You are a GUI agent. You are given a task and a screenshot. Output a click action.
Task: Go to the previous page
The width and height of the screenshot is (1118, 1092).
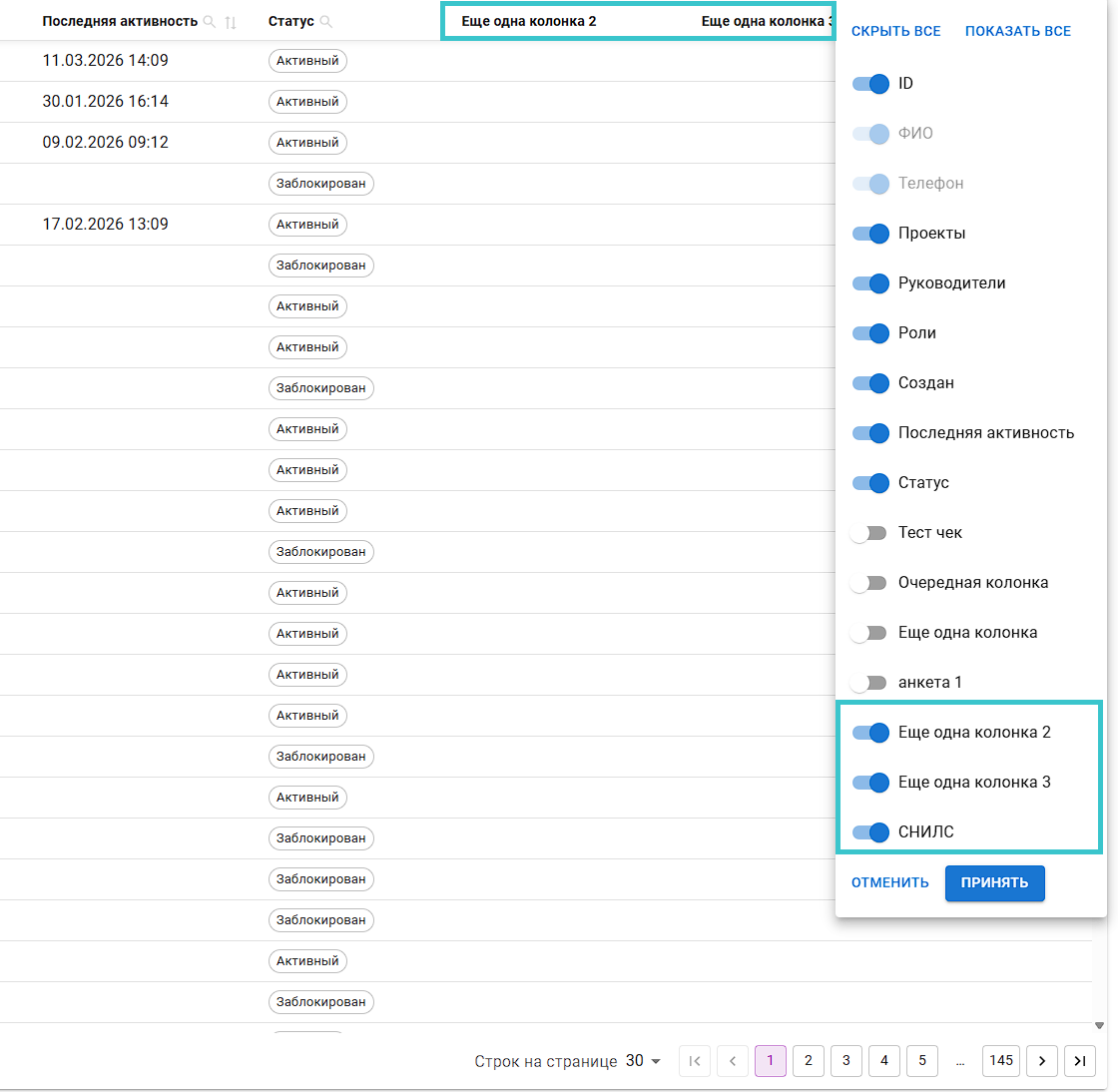pos(733,1061)
